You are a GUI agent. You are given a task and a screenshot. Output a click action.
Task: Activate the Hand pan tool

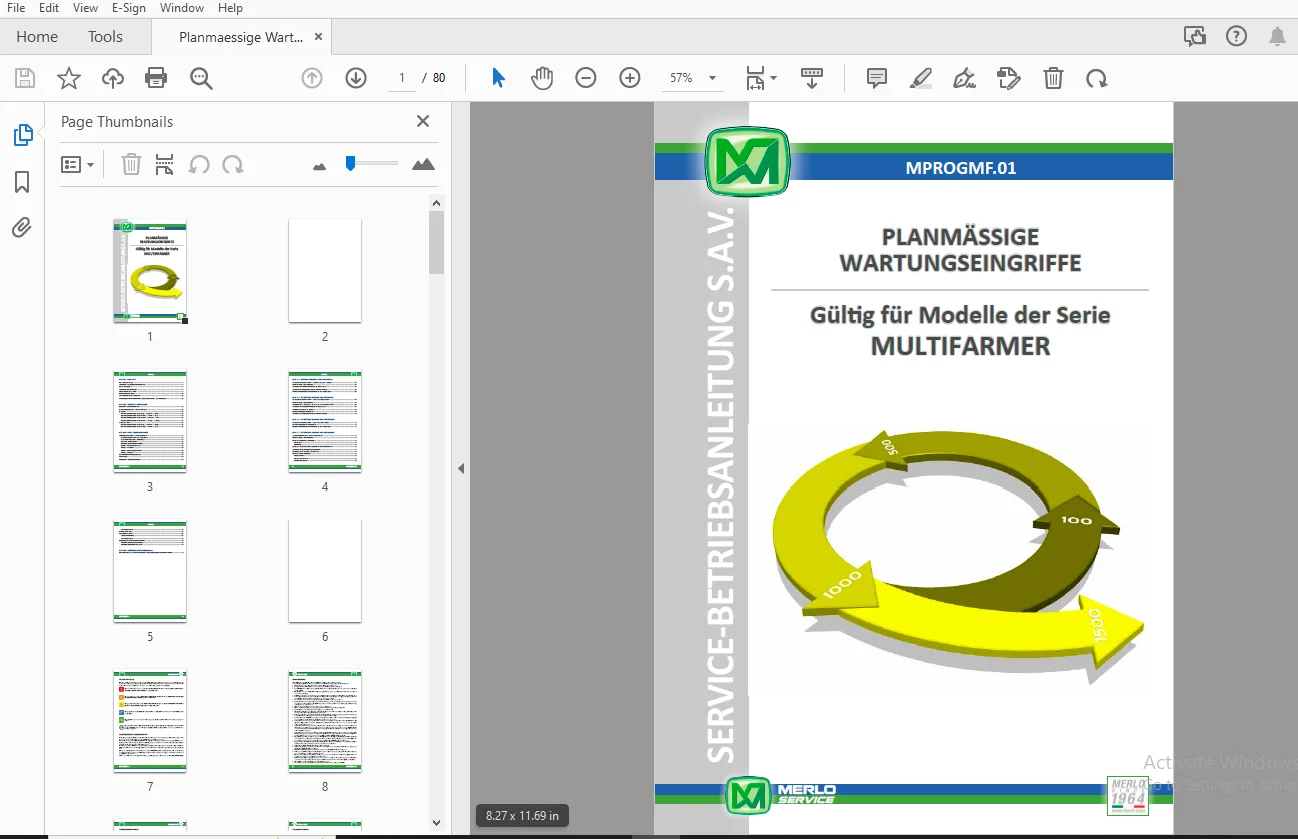[x=542, y=78]
